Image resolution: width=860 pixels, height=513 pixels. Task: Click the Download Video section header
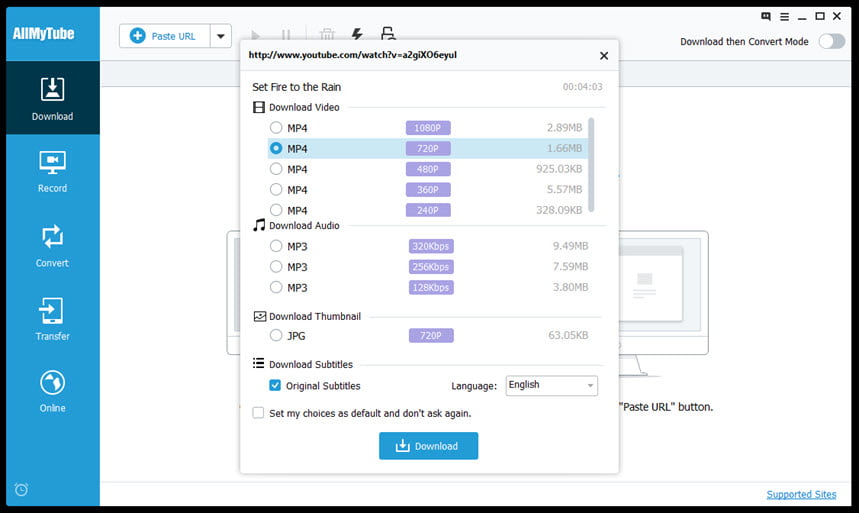pos(304,107)
